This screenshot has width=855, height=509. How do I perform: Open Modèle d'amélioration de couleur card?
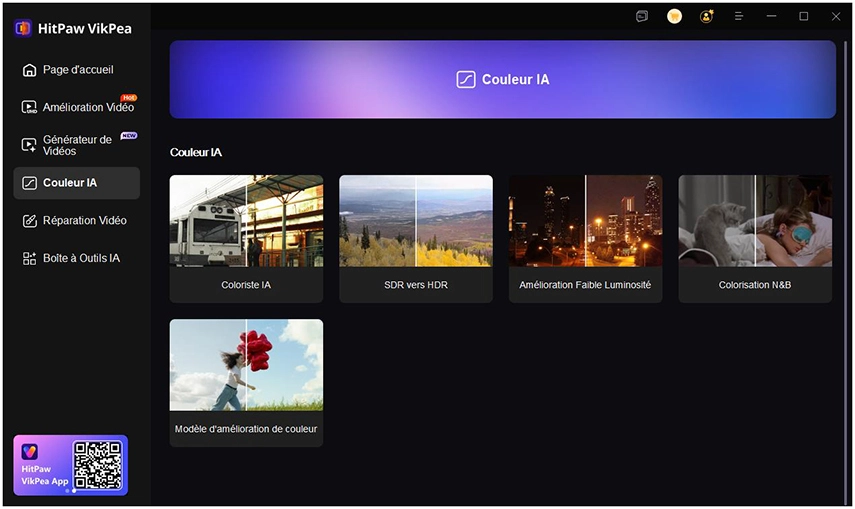coord(246,382)
